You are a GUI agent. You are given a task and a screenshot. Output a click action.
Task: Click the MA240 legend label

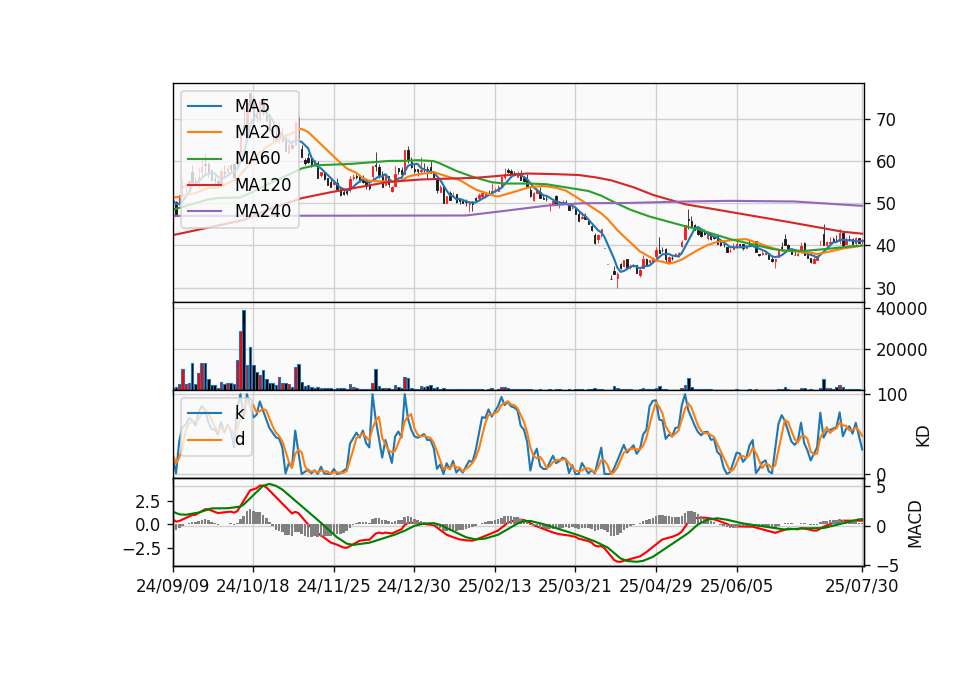click(x=263, y=211)
